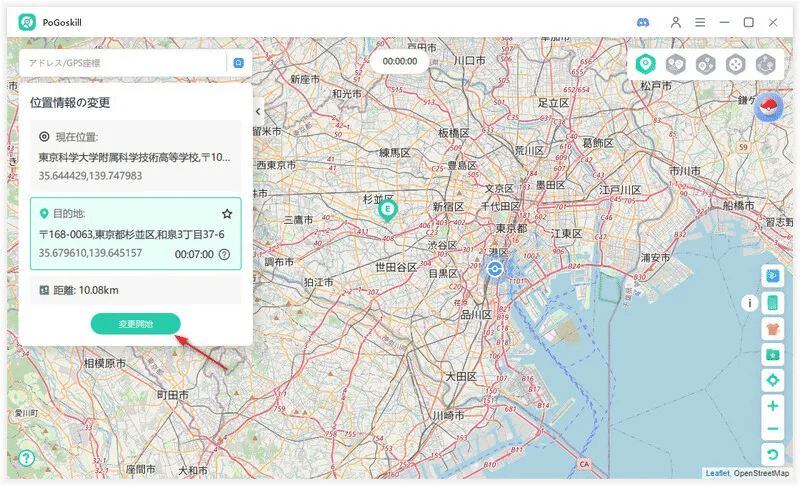Click the current location blue marker on map

coord(494,269)
